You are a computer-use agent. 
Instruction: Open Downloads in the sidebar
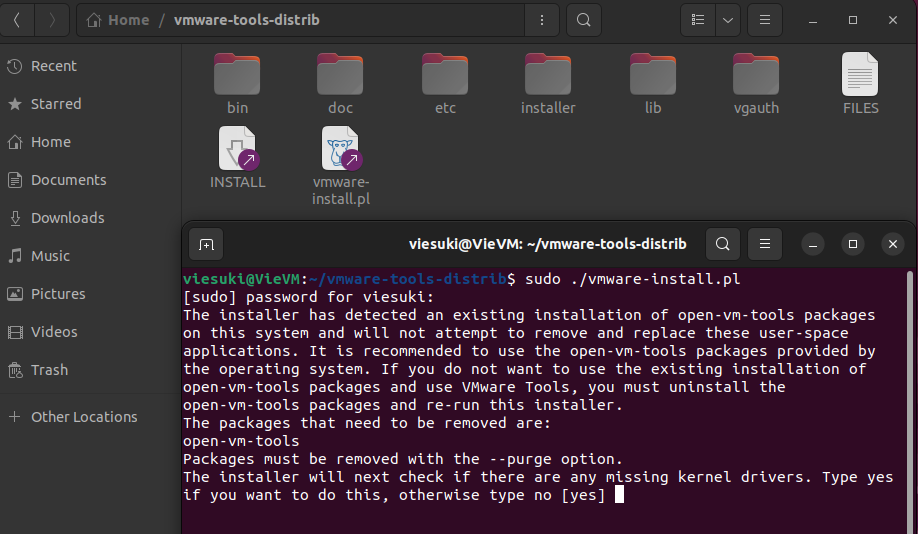[90, 218]
